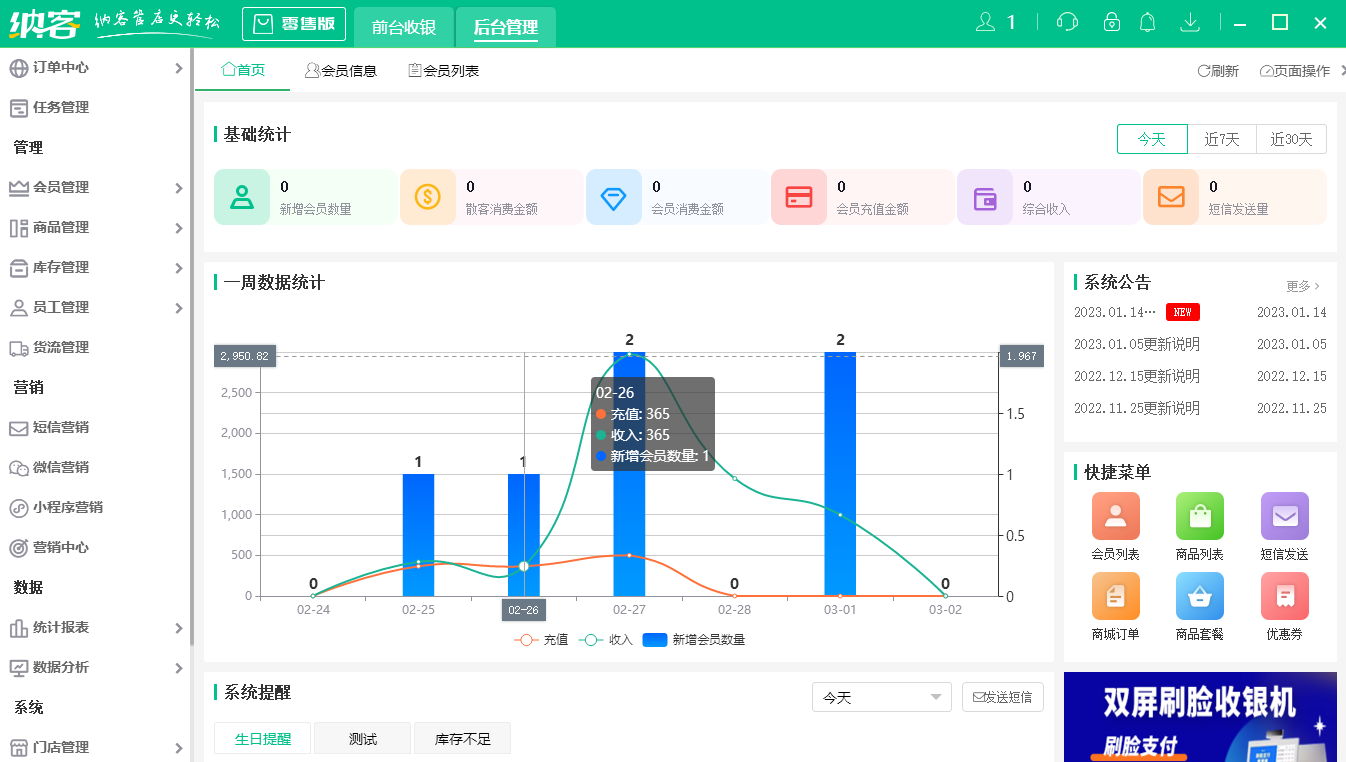Click the lock icon in the top bar
Screen dimensions: 1346x762
tap(1111, 21)
